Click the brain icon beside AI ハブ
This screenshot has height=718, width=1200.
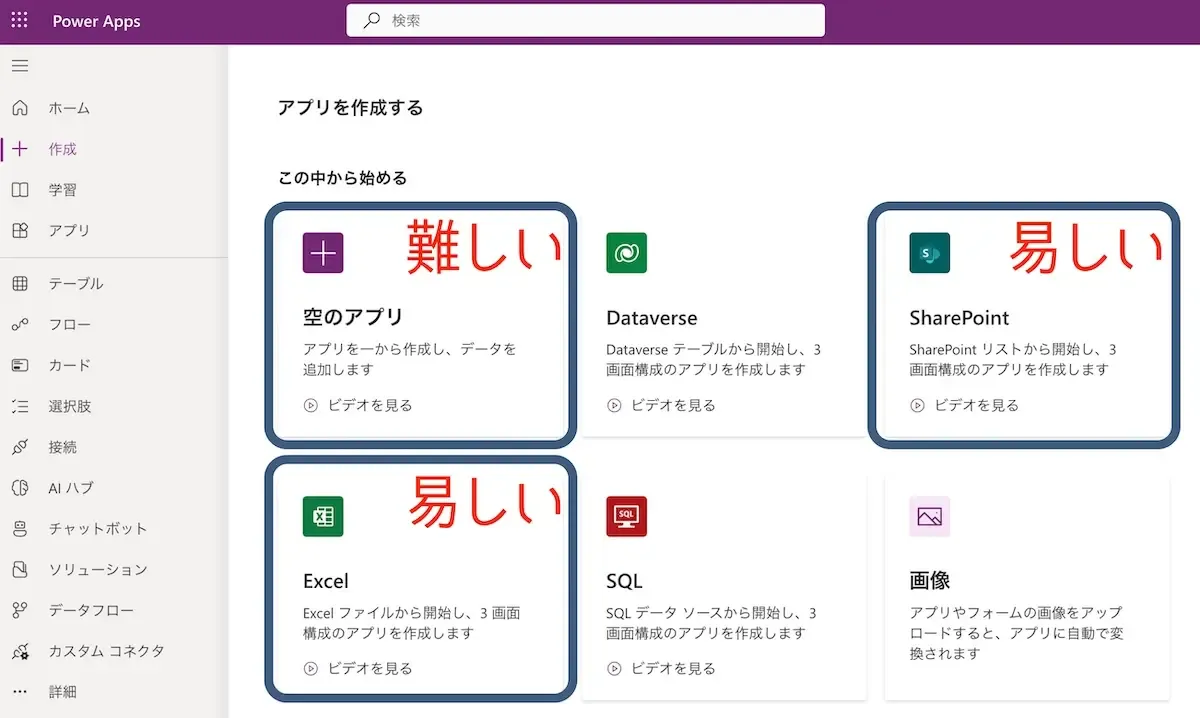(x=20, y=488)
